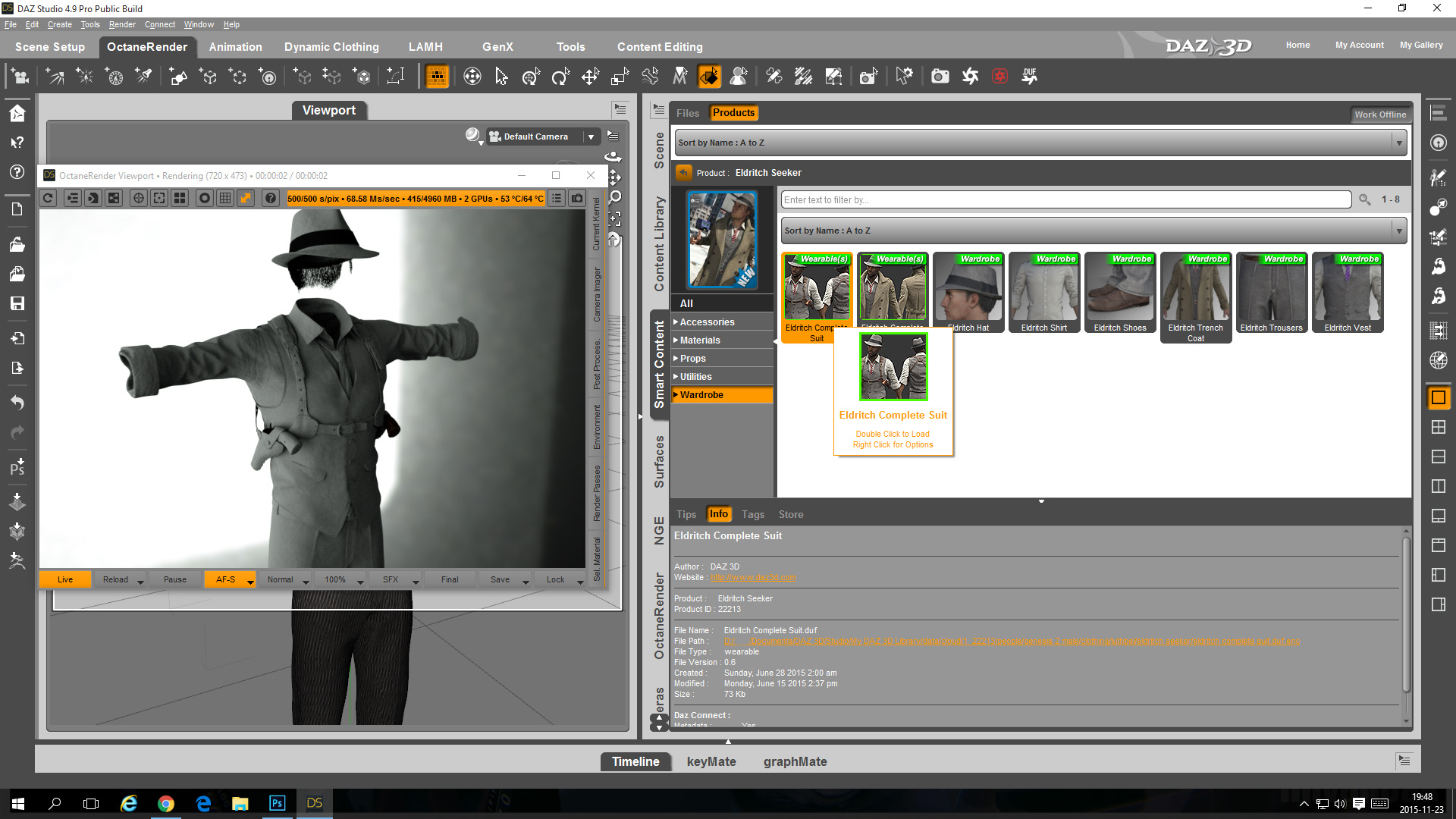Open the daz3d.com website link
1456x819 pixels.
pos(753,578)
